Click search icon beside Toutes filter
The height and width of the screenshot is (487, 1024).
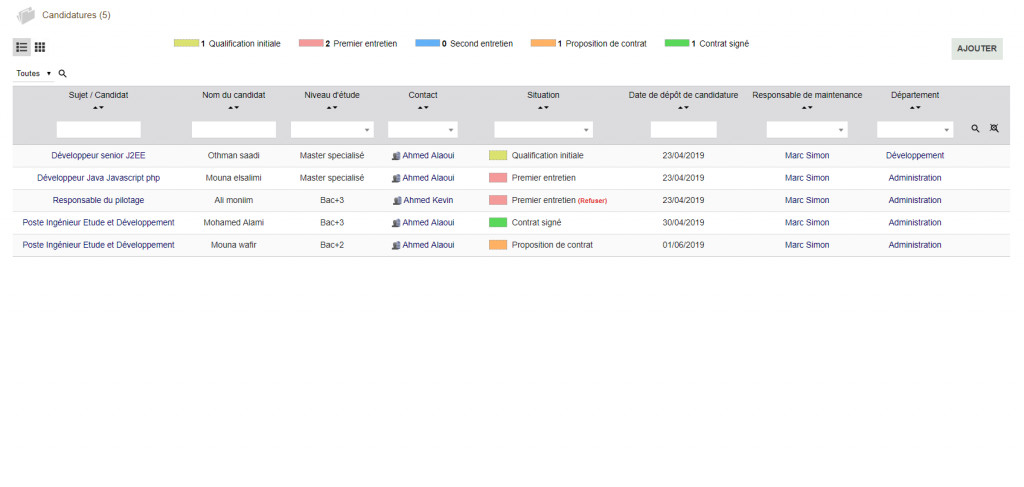click(62, 74)
